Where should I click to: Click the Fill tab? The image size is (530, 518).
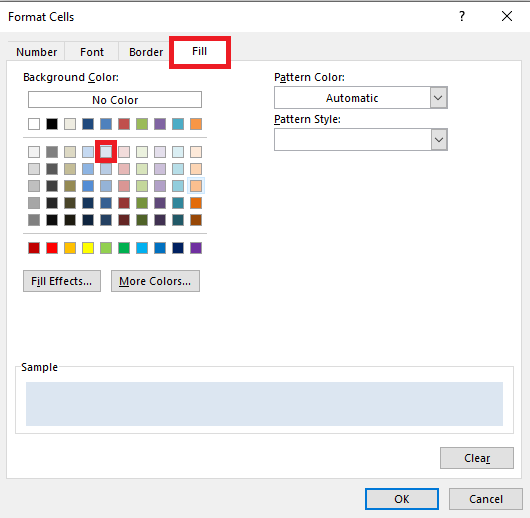[199, 51]
